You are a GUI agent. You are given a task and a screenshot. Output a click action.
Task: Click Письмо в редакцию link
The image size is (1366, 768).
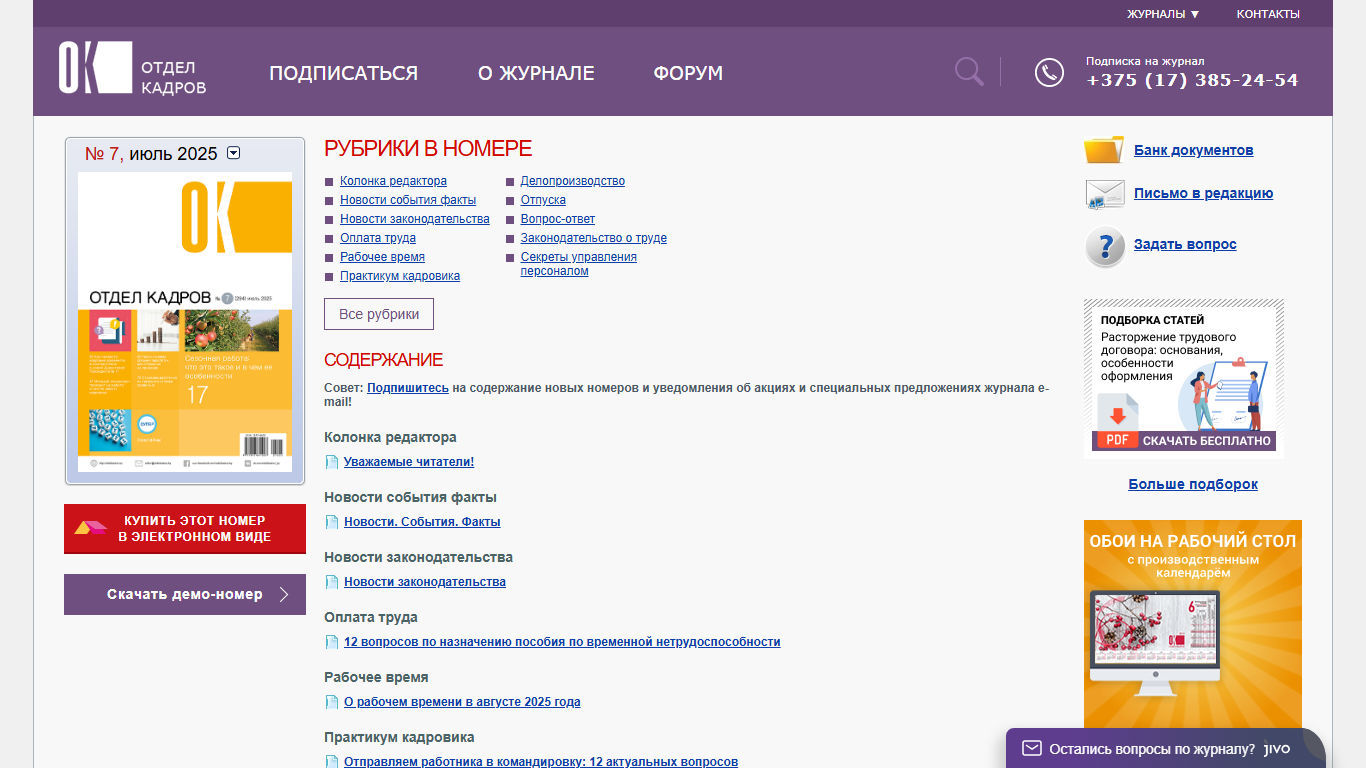pos(1204,193)
